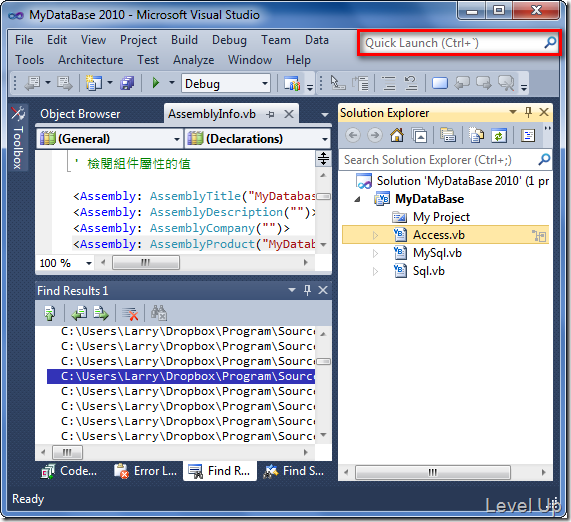Viewport: 571px width, 522px height.
Task: Click Solution Explorer horizontal scrollbar thumb
Action: [433, 472]
